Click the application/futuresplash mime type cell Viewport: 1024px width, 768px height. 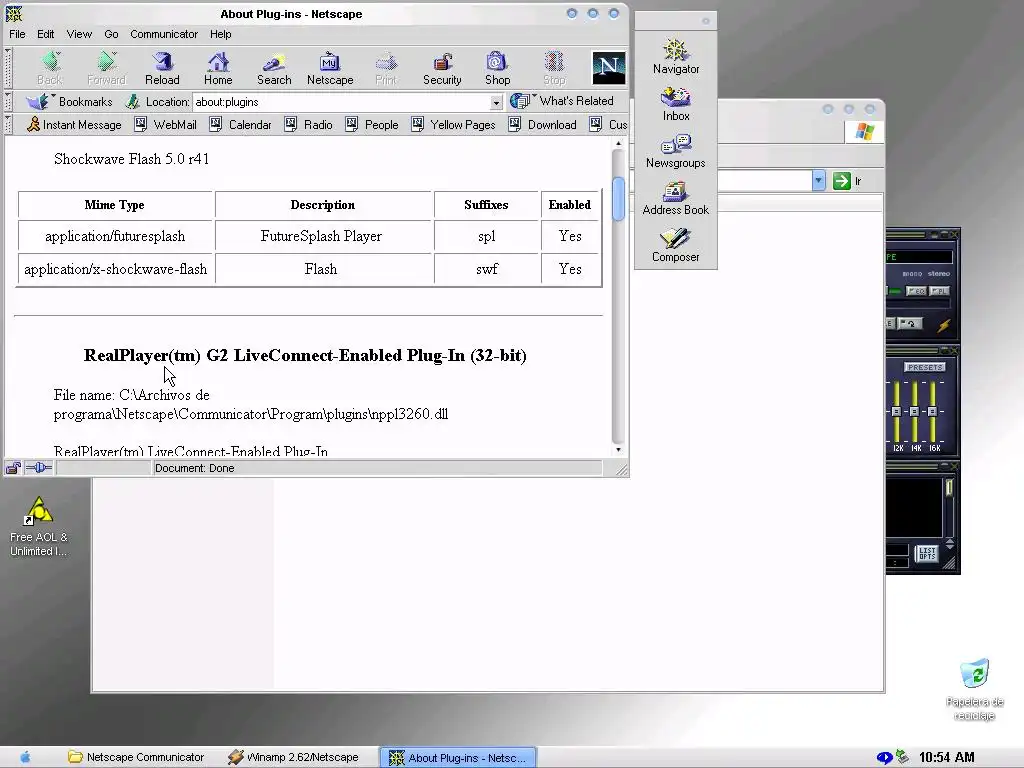click(x=115, y=236)
